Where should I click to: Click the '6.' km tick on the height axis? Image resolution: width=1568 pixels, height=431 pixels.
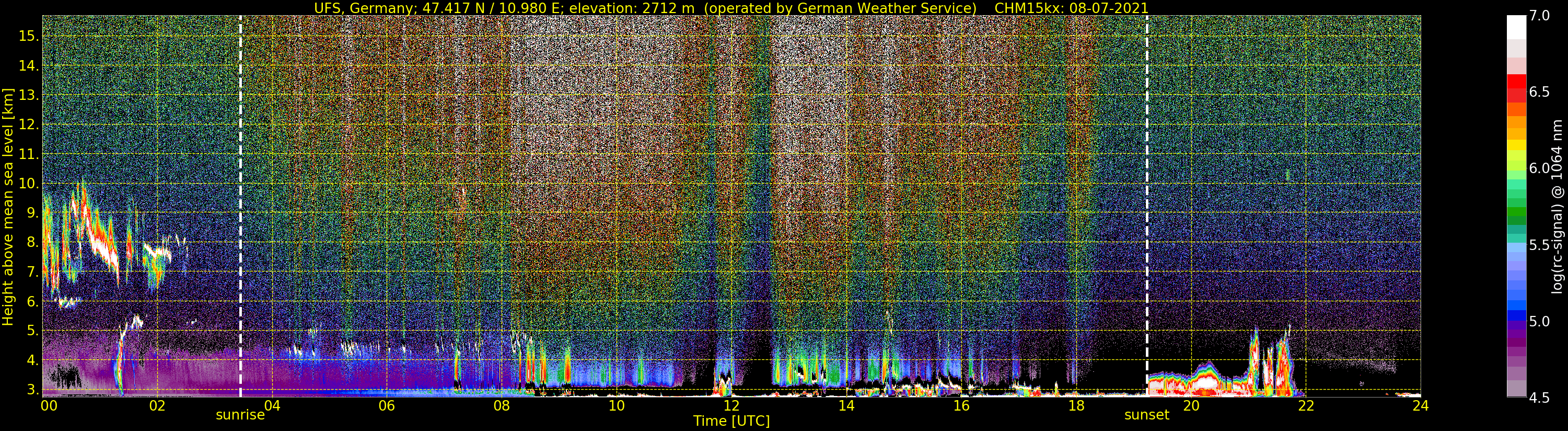(32, 301)
